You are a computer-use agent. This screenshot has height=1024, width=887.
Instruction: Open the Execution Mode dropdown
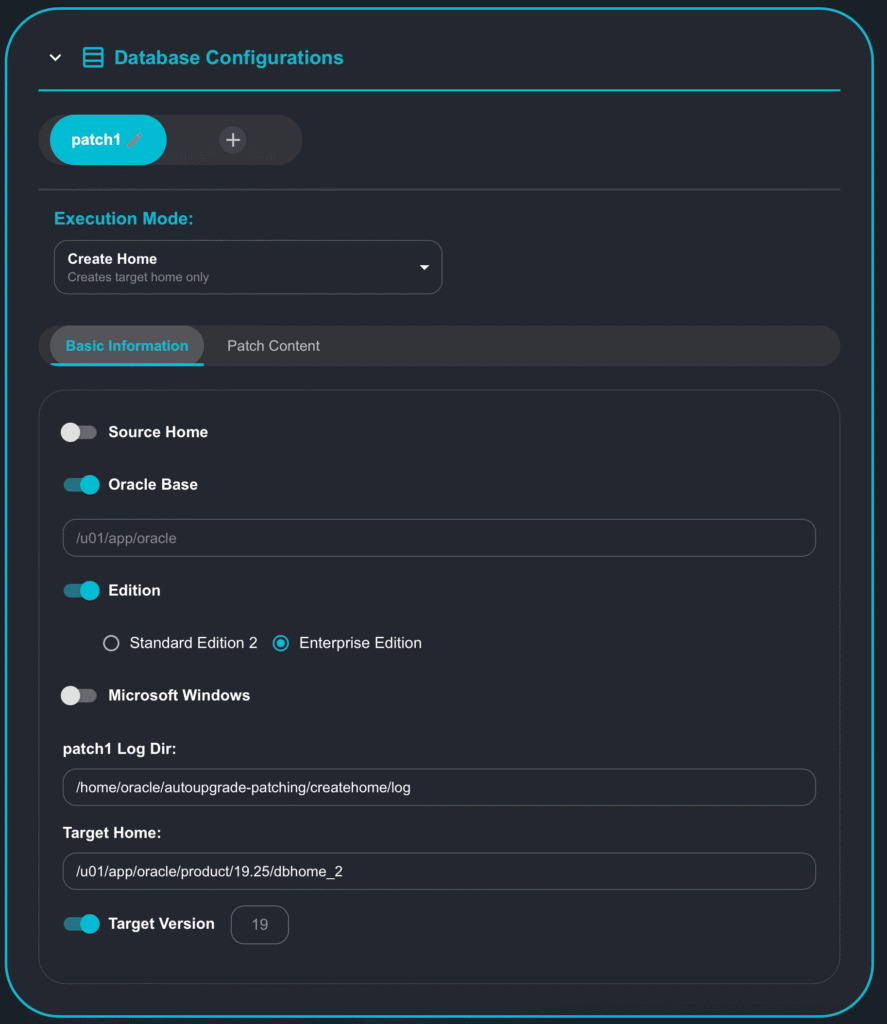pyautogui.click(x=247, y=267)
